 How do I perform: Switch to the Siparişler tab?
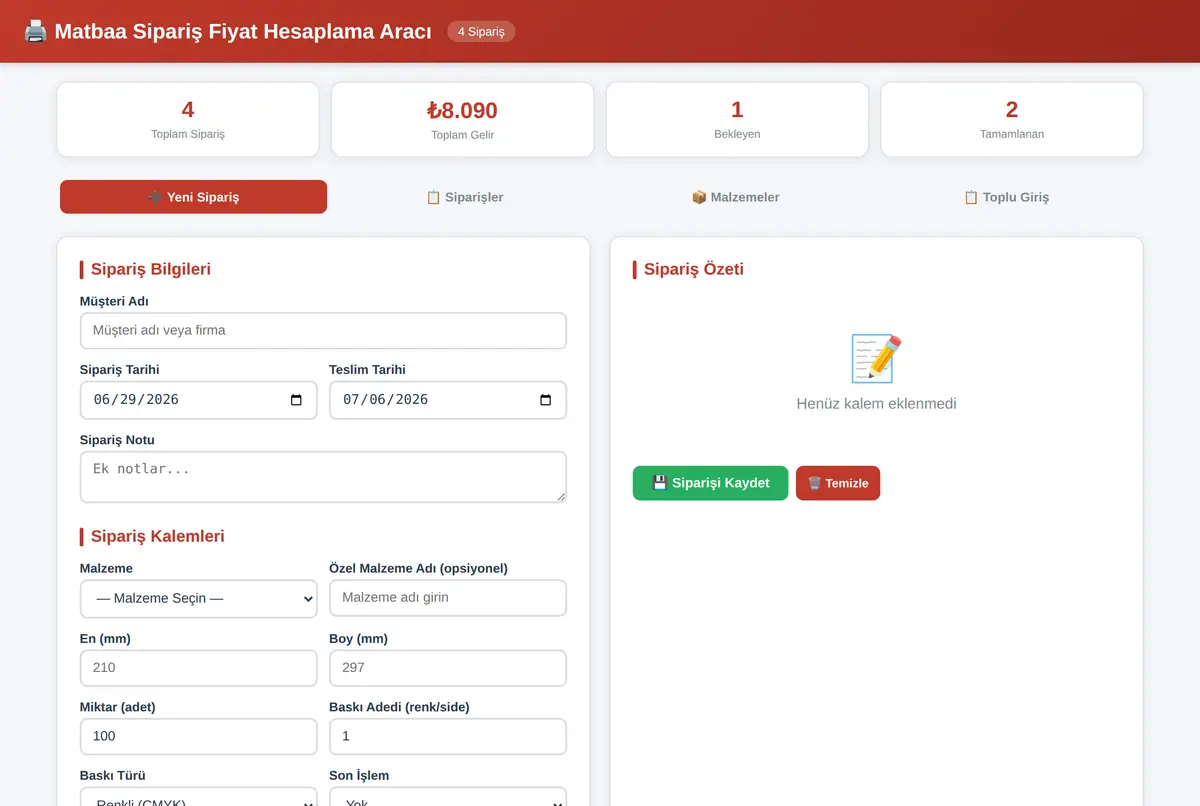click(x=465, y=197)
